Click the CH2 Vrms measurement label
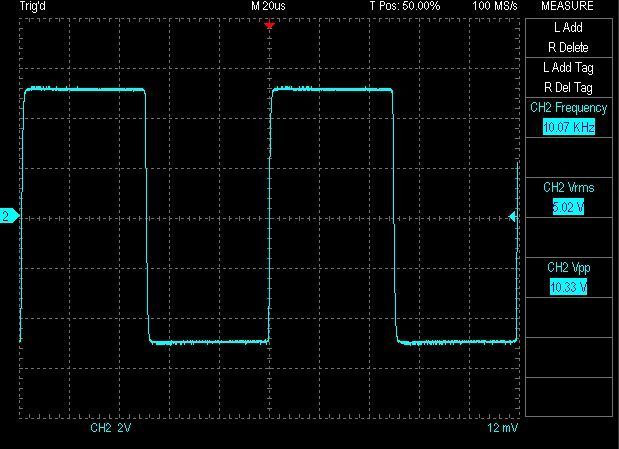619x449 pixels. click(568, 187)
